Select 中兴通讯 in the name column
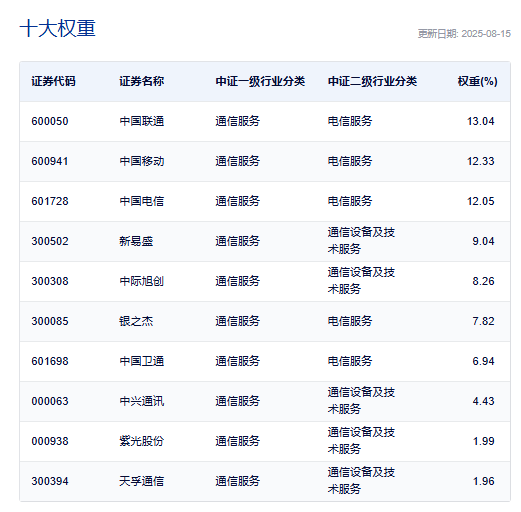521x512 pixels. tap(142, 401)
